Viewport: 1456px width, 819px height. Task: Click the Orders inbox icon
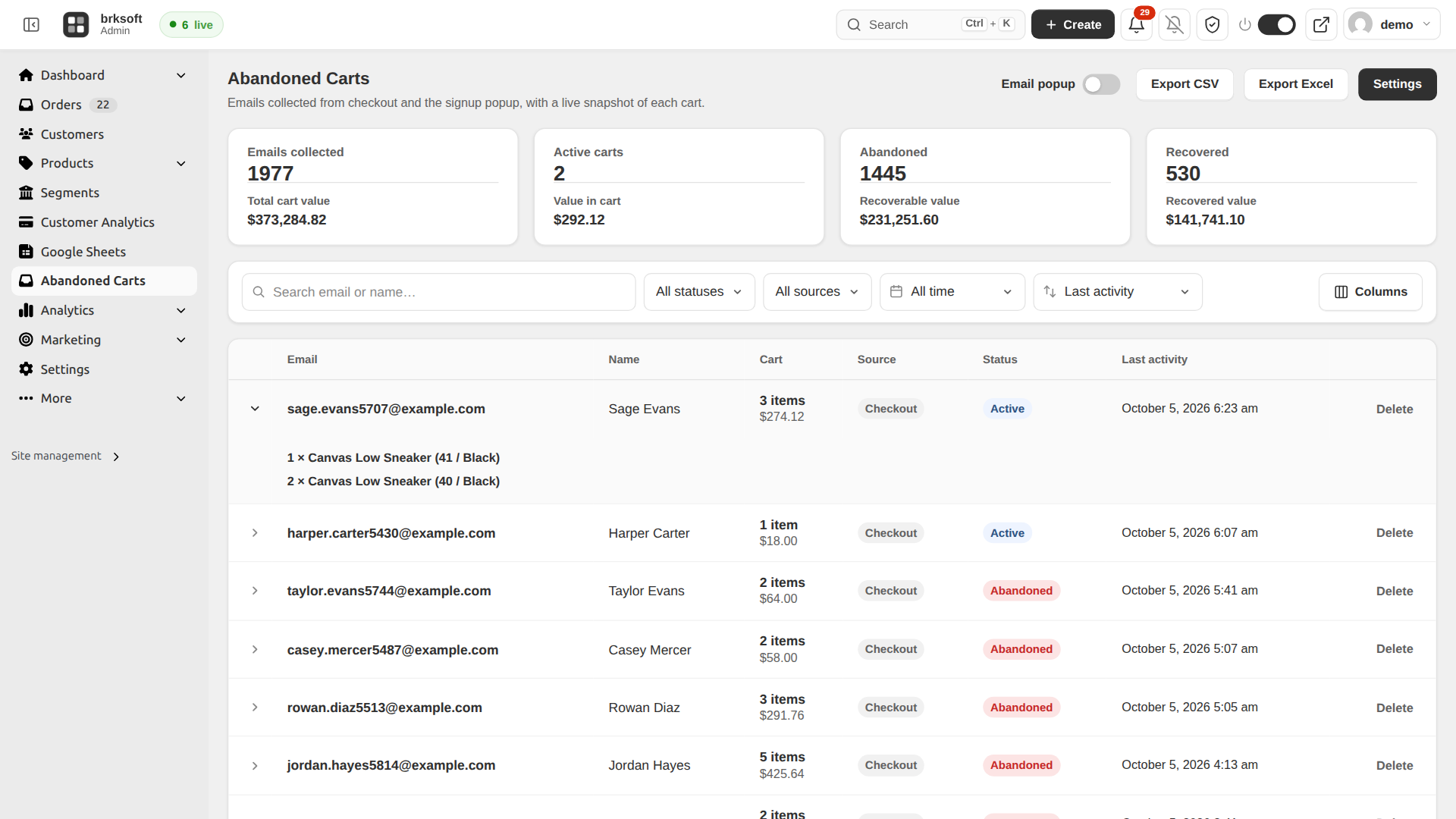point(26,105)
